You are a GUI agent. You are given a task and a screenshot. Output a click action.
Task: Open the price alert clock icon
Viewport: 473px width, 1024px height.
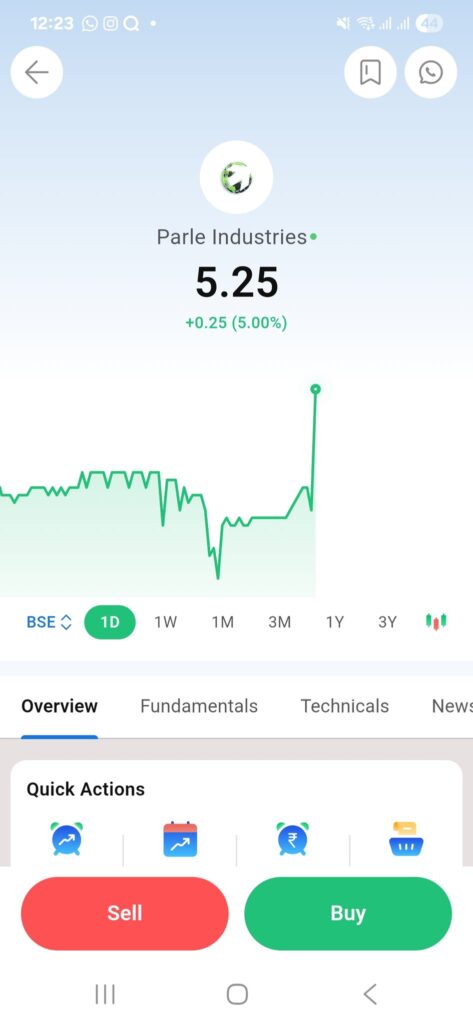(67, 839)
